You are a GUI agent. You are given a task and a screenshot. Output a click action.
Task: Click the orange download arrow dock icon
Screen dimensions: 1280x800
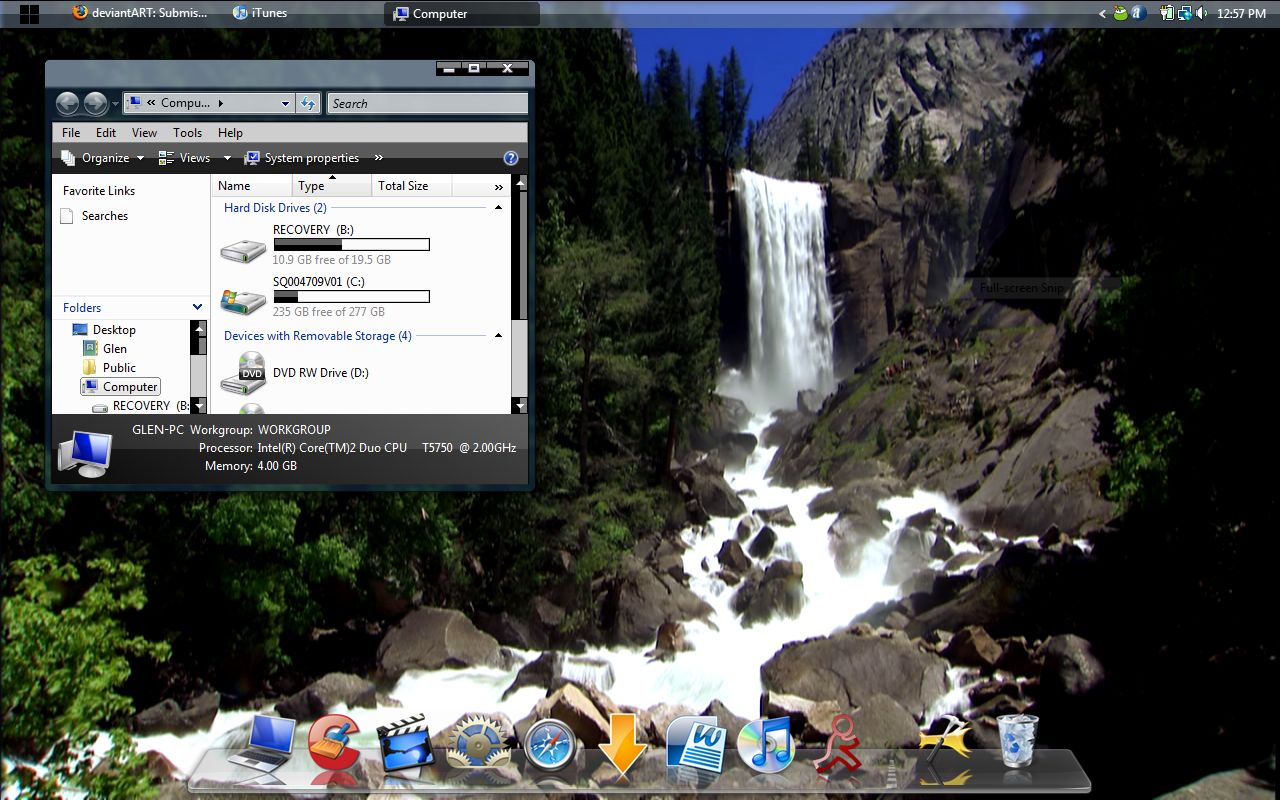(x=622, y=745)
